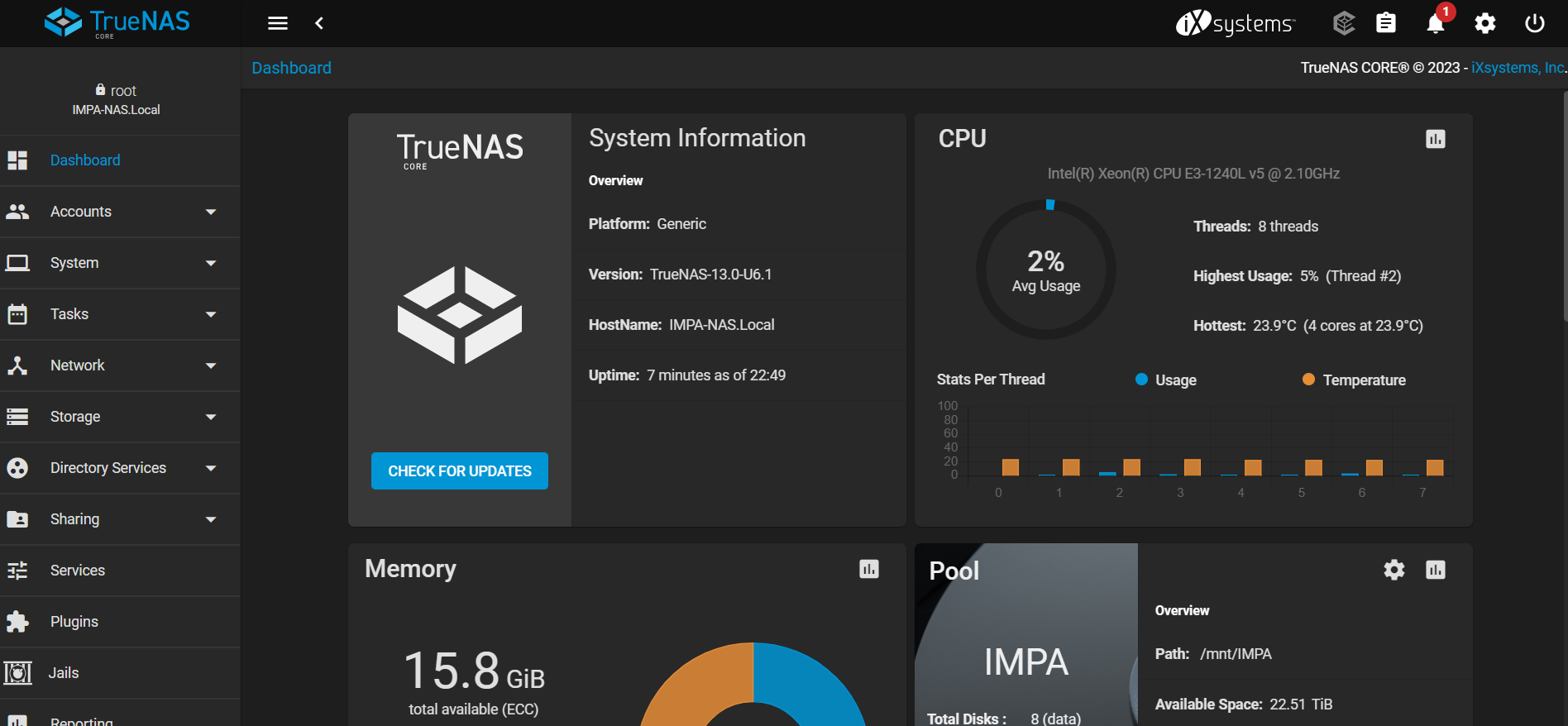Open Memory reports chart icon
Viewport: 1568px width, 726px height.
click(x=869, y=569)
